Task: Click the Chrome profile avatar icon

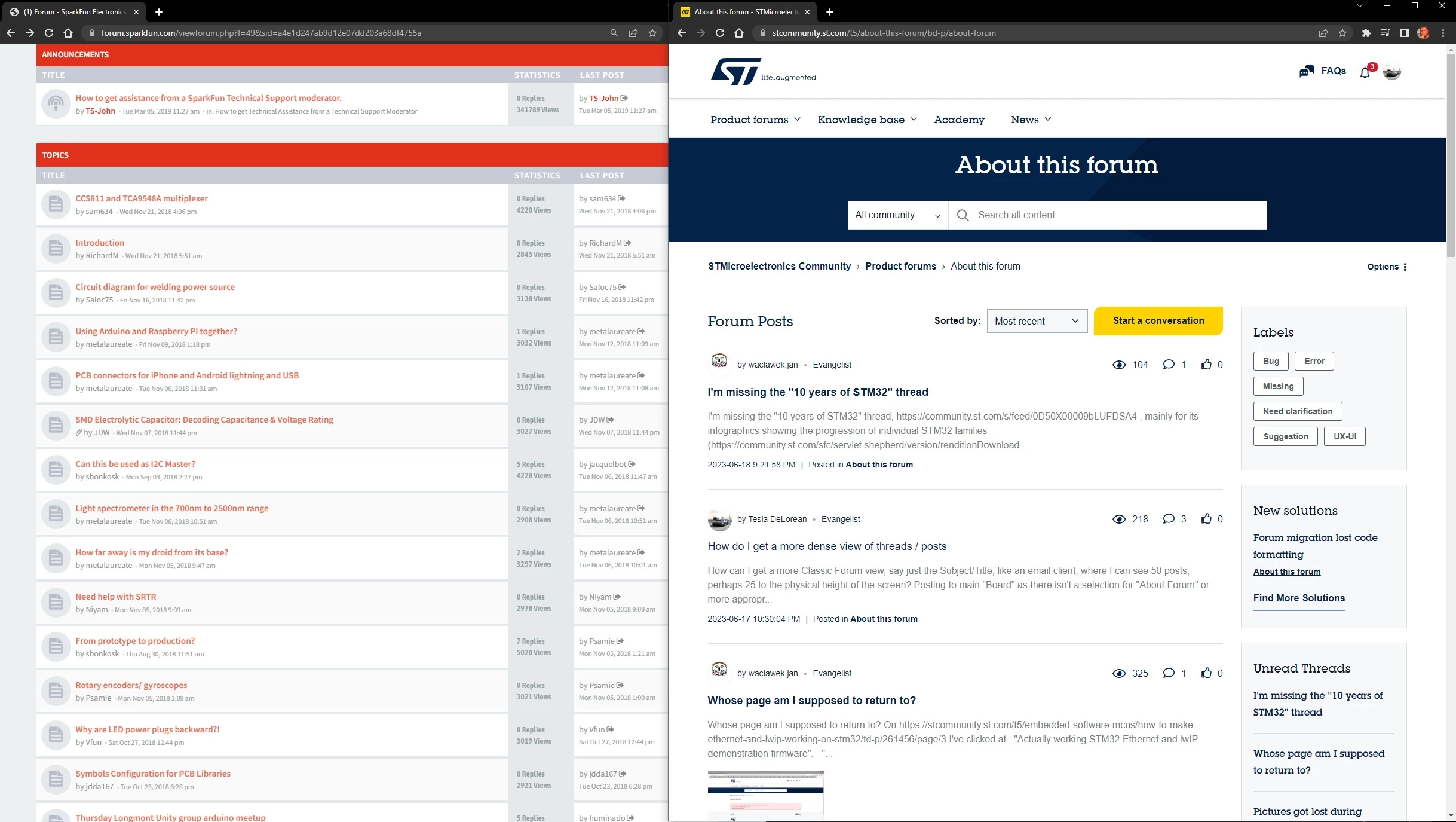Action: pos(1423,33)
